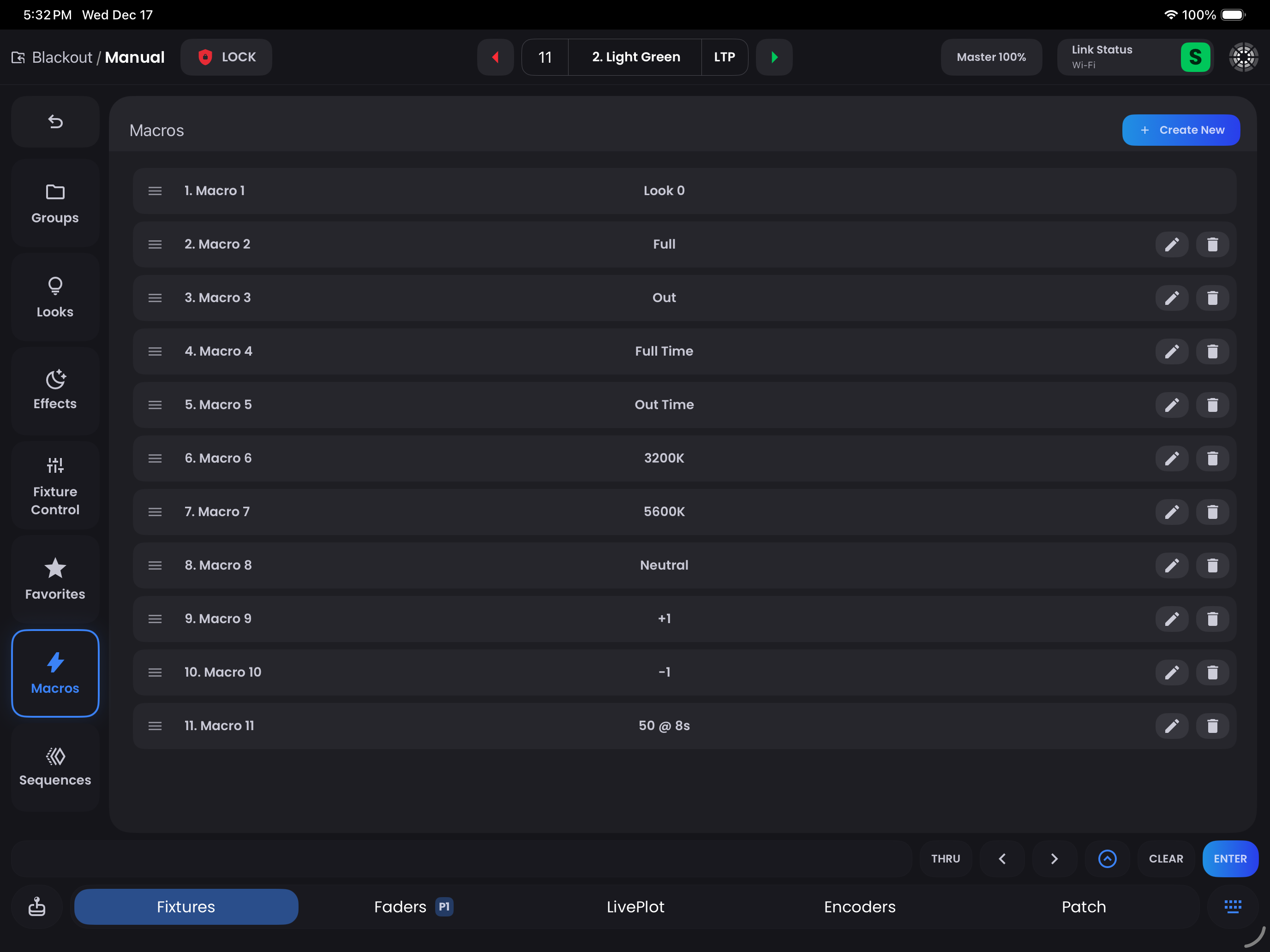Click the keypad grid icon

[x=1232, y=907]
